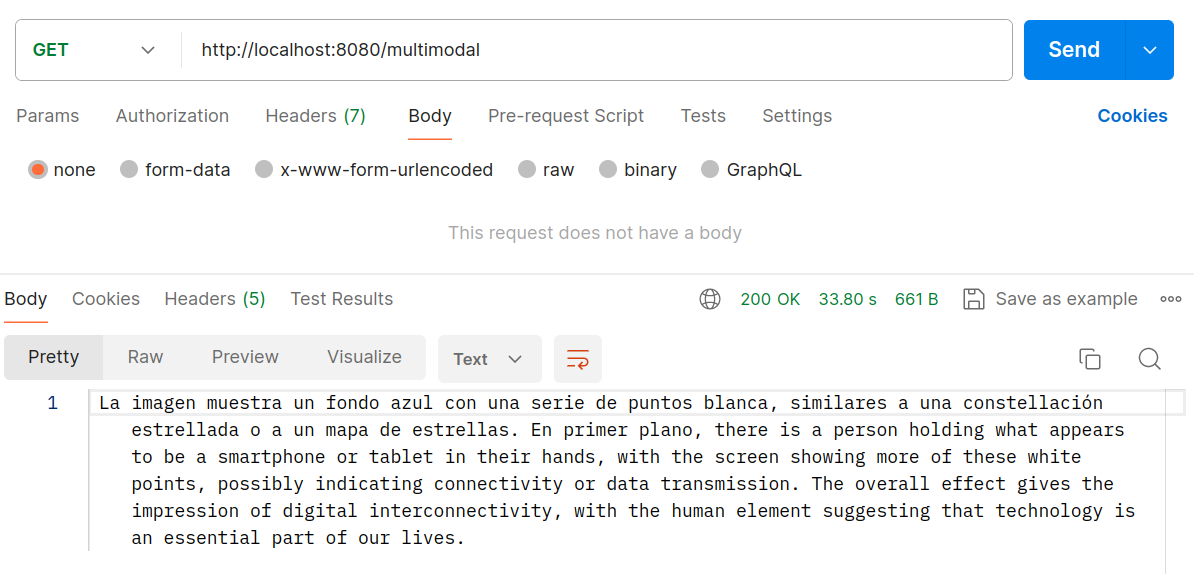Copy the response with the copy icon
The image size is (1194, 574).
(x=1090, y=359)
